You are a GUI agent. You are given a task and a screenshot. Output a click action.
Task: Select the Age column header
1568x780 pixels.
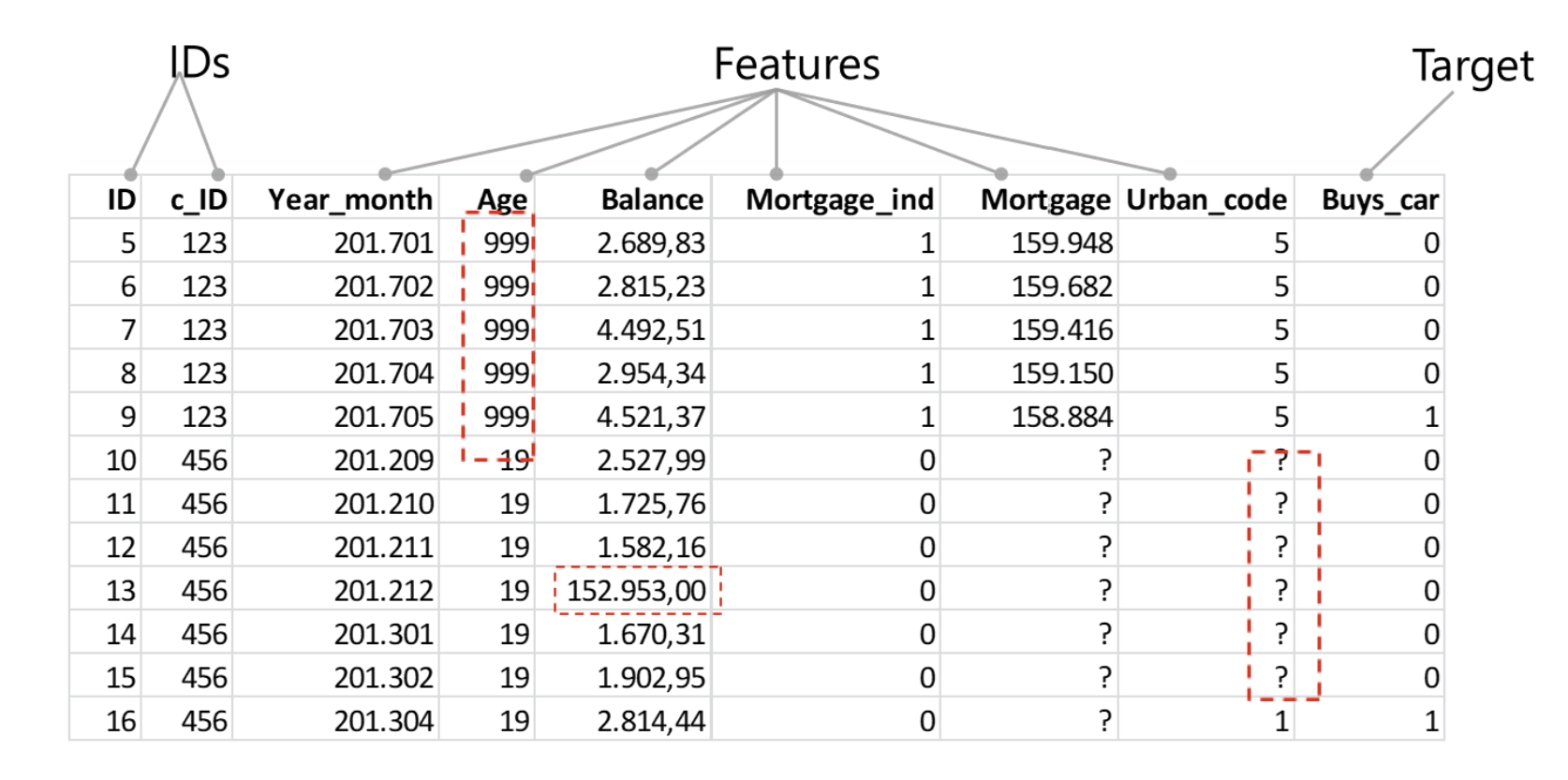502,200
